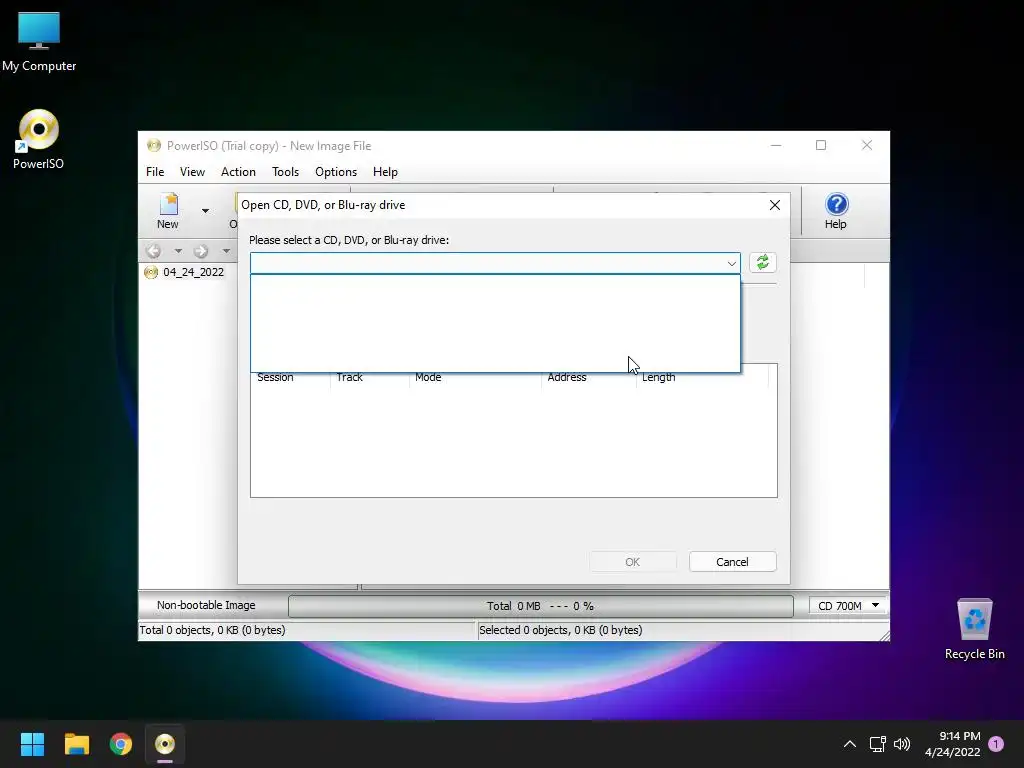Image resolution: width=1024 pixels, height=768 pixels.
Task: Open the PowerISO desktop shortcut
Action: point(39,140)
